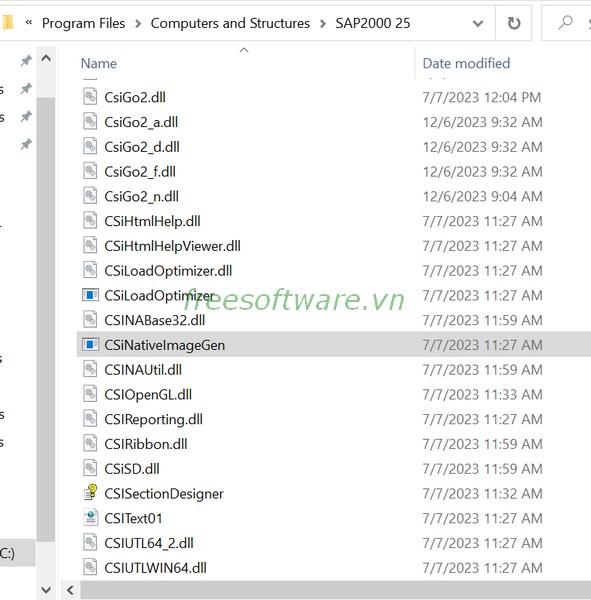The width and height of the screenshot is (591, 600).
Task: Select the file name CSIUTL64_2.dll
Action: coord(149,543)
